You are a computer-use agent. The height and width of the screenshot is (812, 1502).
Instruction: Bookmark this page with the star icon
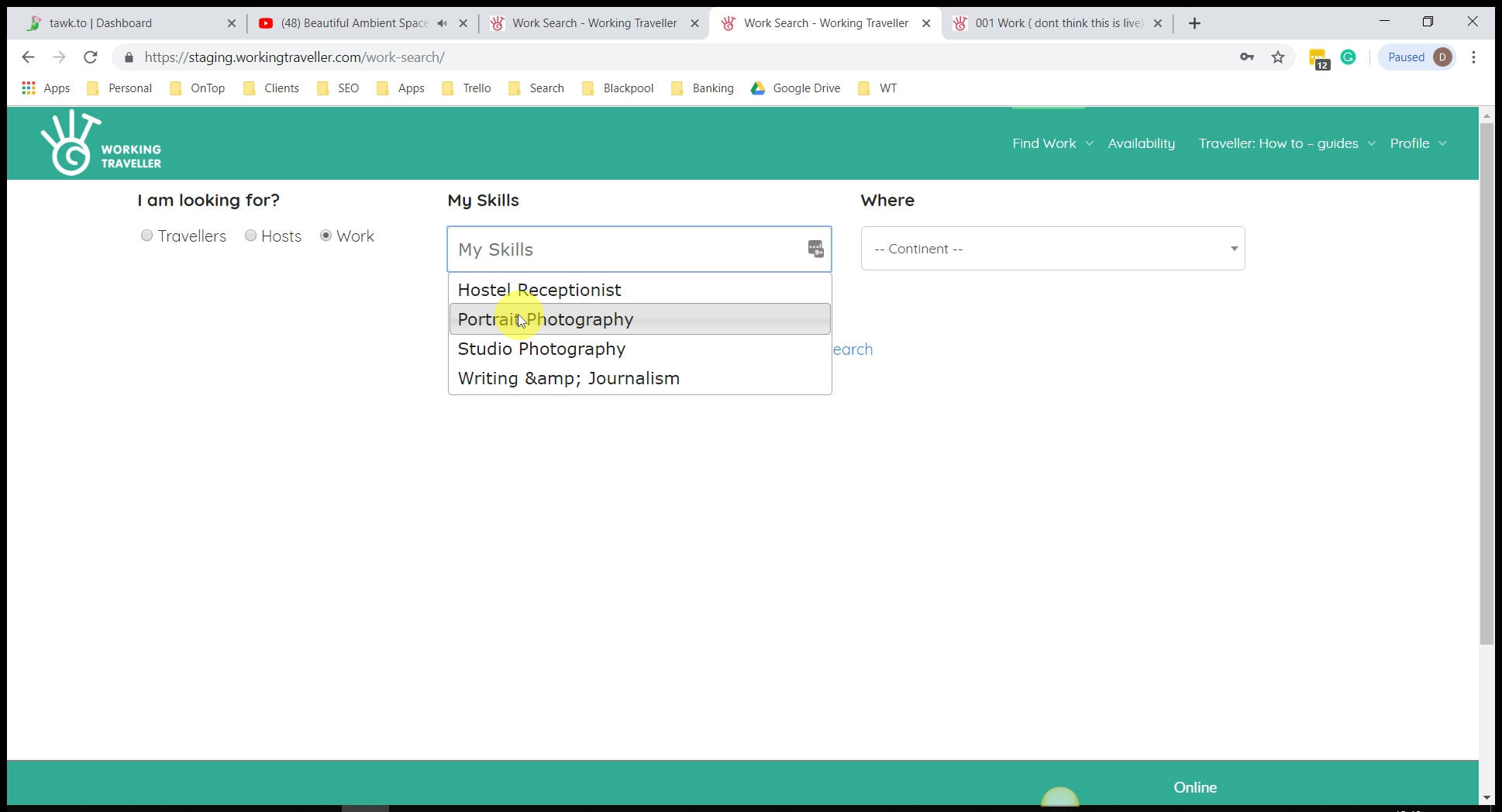click(1278, 57)
